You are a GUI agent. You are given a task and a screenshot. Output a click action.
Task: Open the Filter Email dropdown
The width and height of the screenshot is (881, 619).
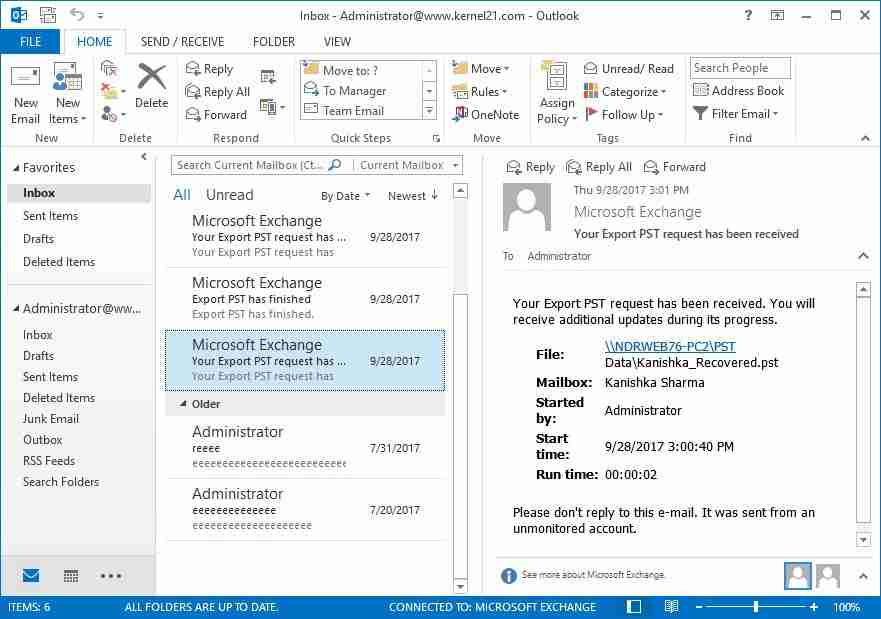[735, 113]
